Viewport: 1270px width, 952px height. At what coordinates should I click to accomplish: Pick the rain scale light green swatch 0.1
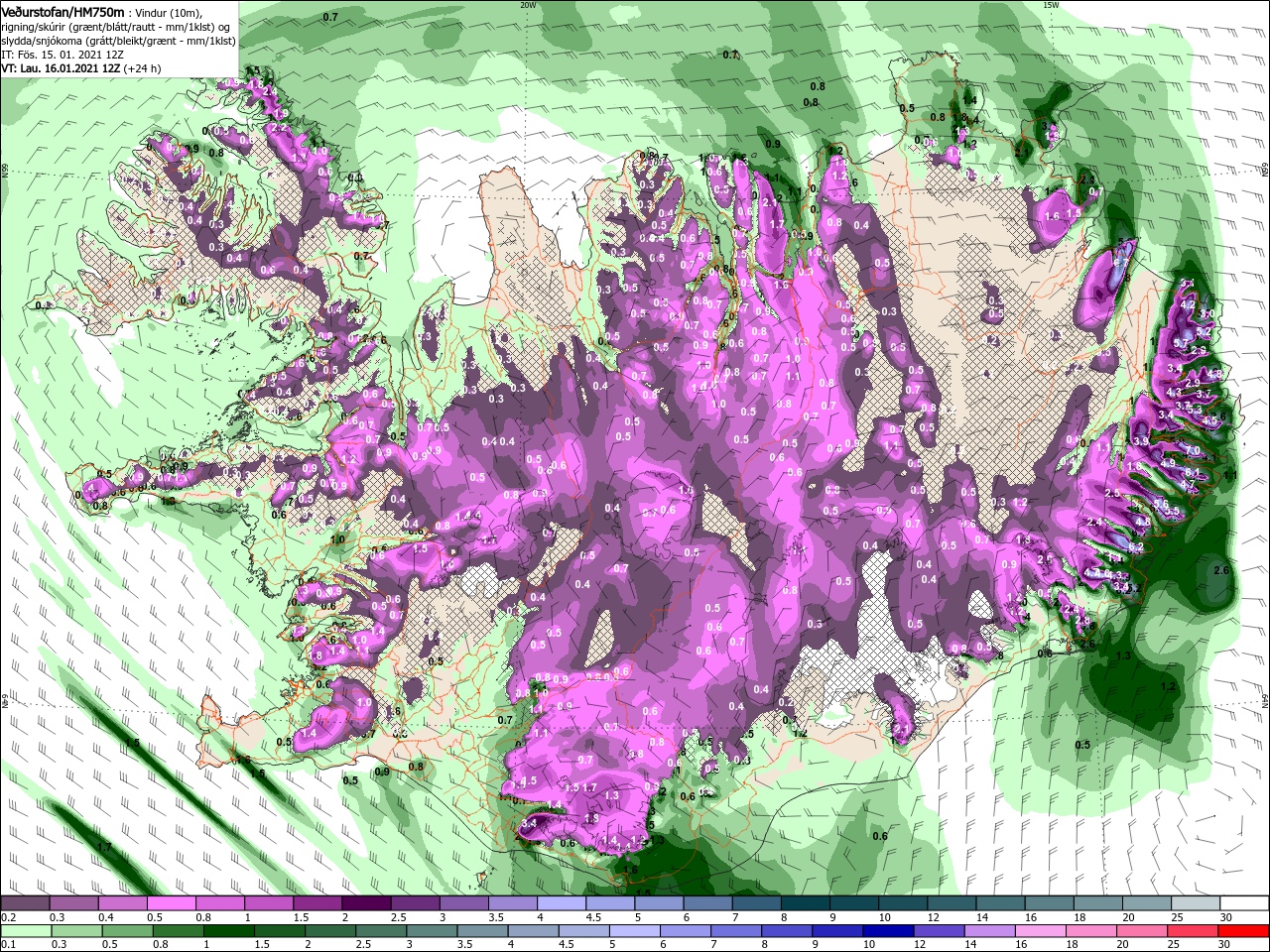click(x=25, y=931)
